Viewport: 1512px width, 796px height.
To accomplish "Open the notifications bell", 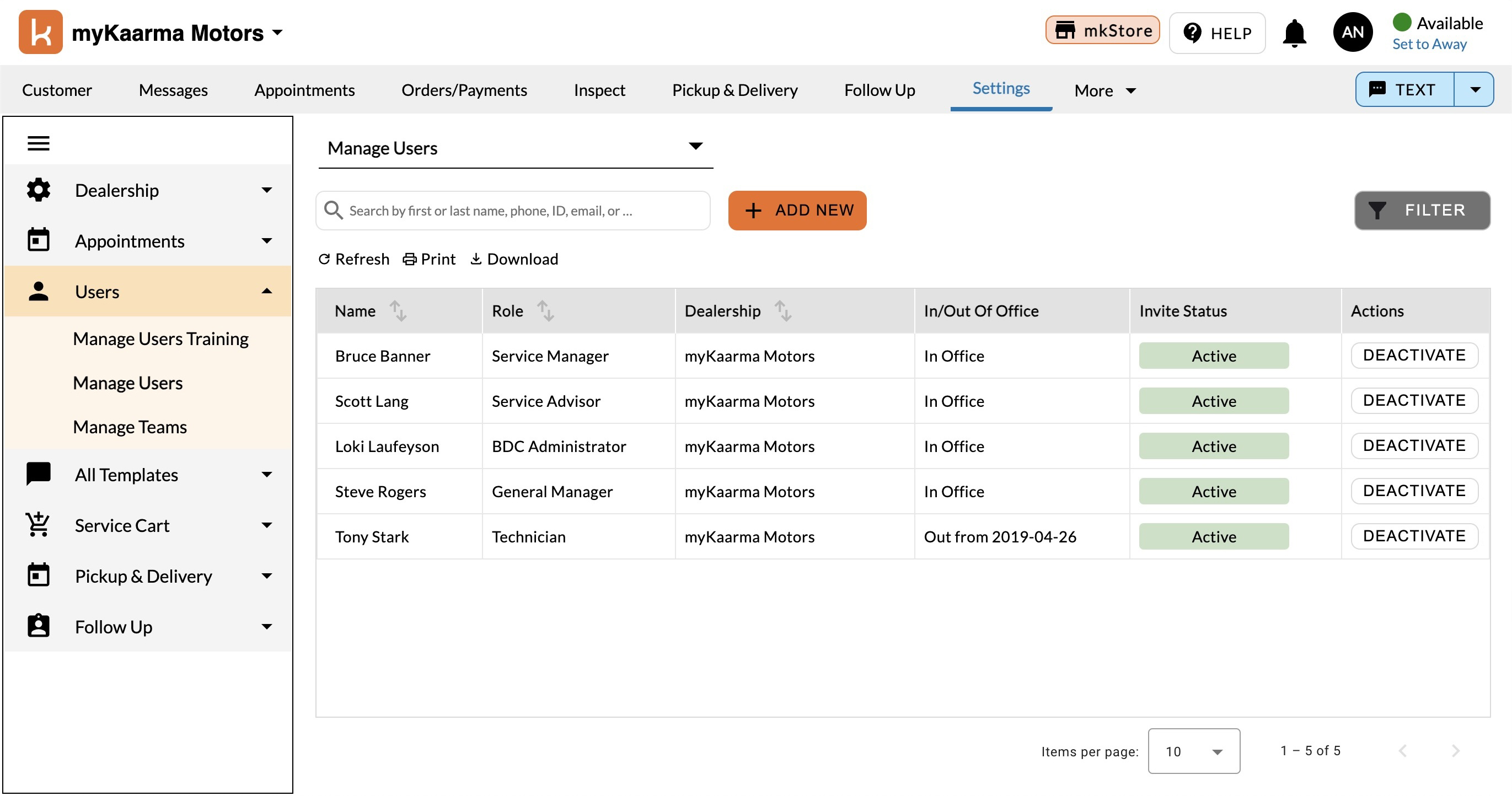I will 1294,33.
